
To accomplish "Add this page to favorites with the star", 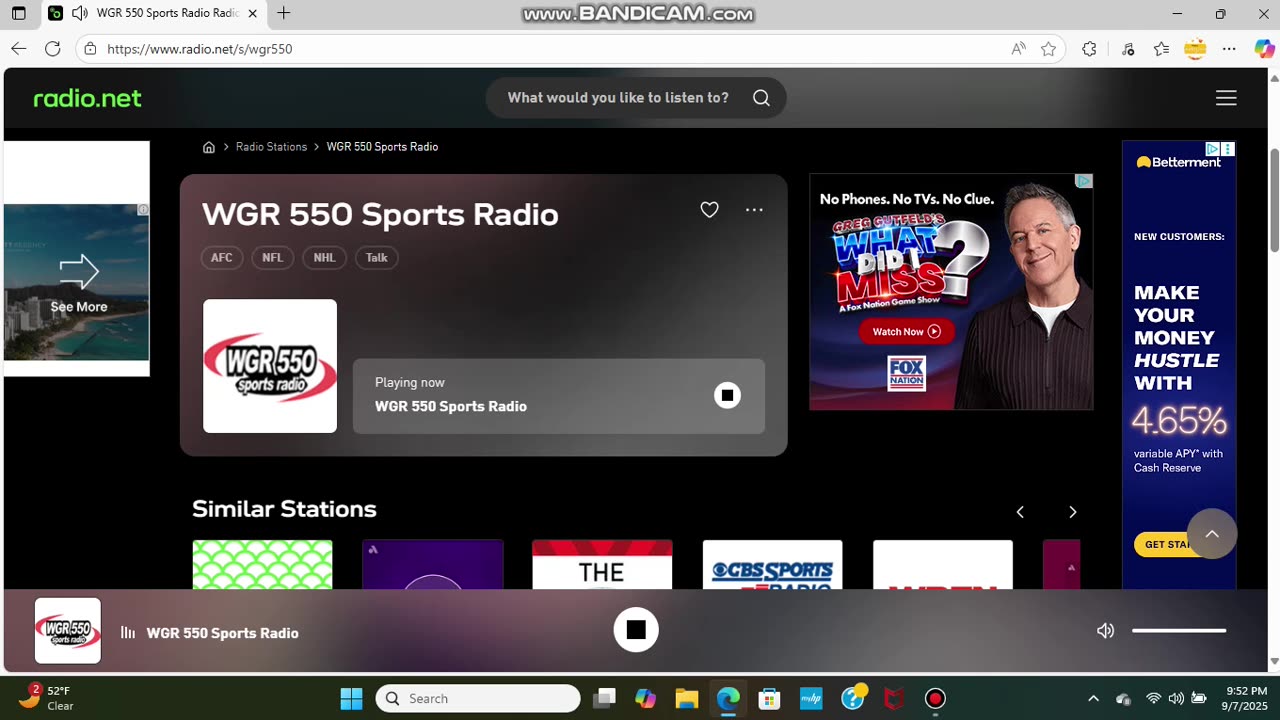I will [1048, 48].
